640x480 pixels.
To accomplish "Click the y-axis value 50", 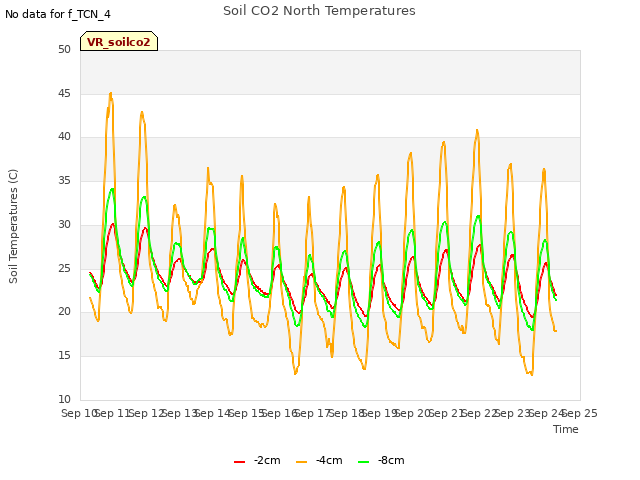I will coord(64,49).
